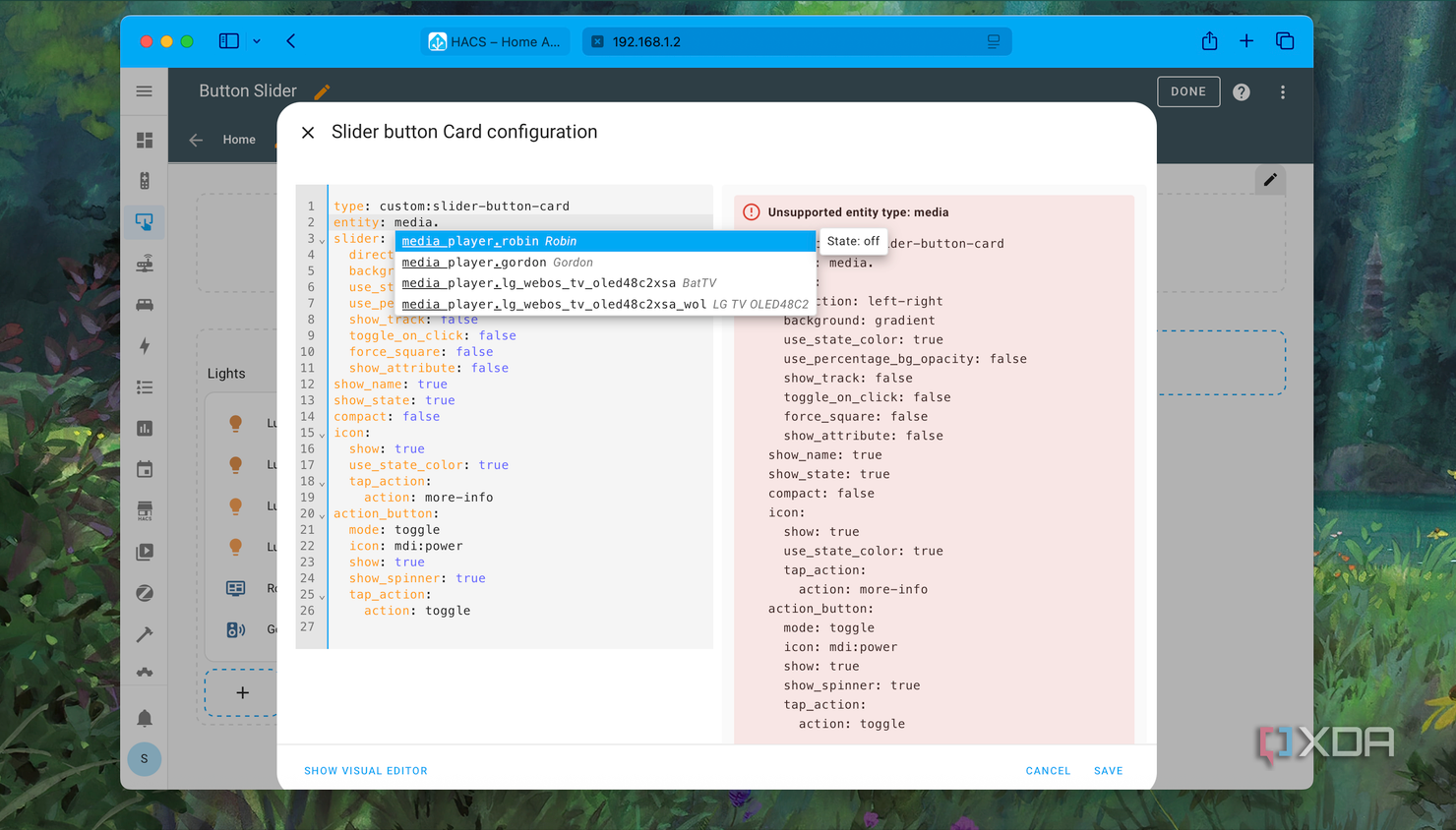Select the Home view tab

[239, 140]
